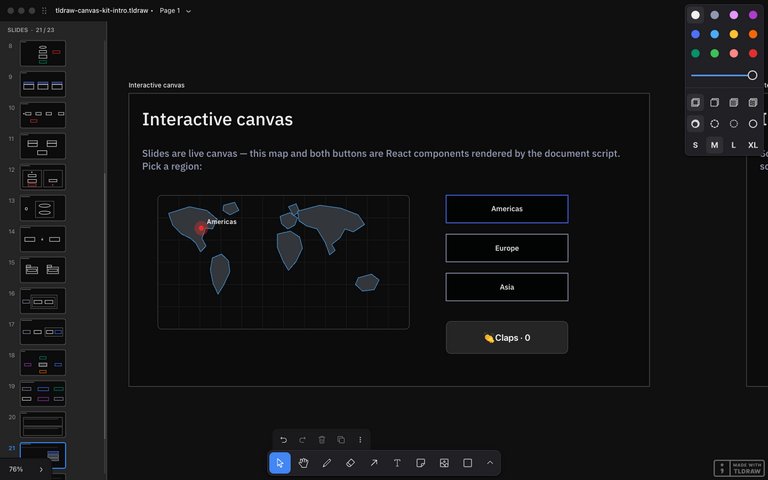Activate the Text tool
The height and width of the screenshot is (480, 768).
coord(397,463)
